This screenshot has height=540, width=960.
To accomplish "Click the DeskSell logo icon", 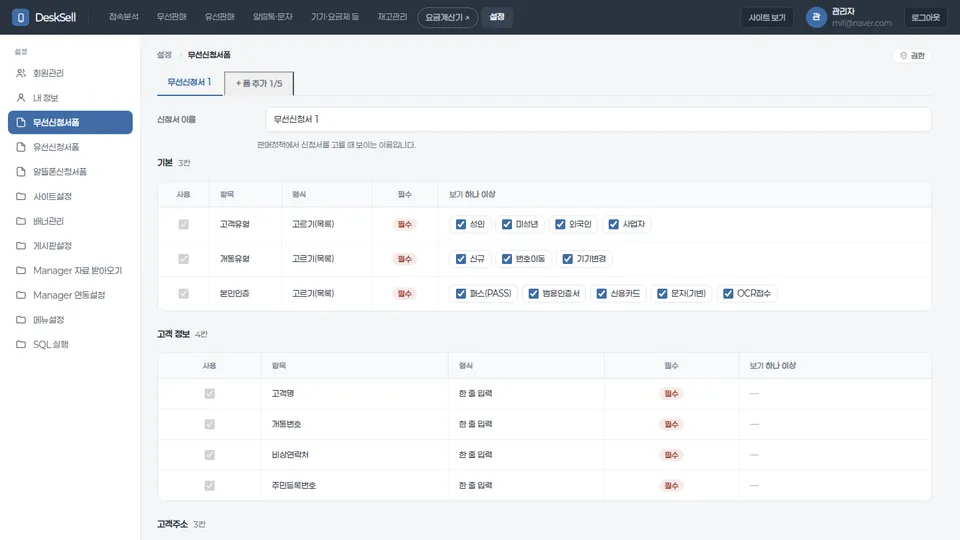I will (20, 17).
